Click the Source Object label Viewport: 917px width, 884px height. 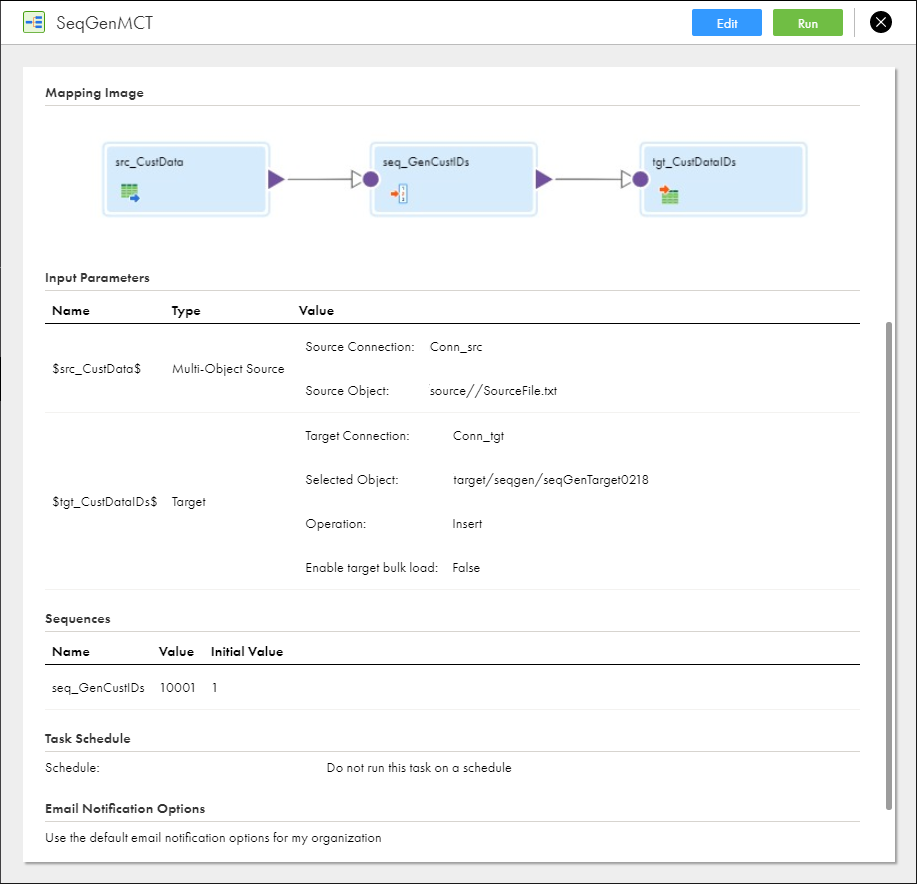[347, 391]
